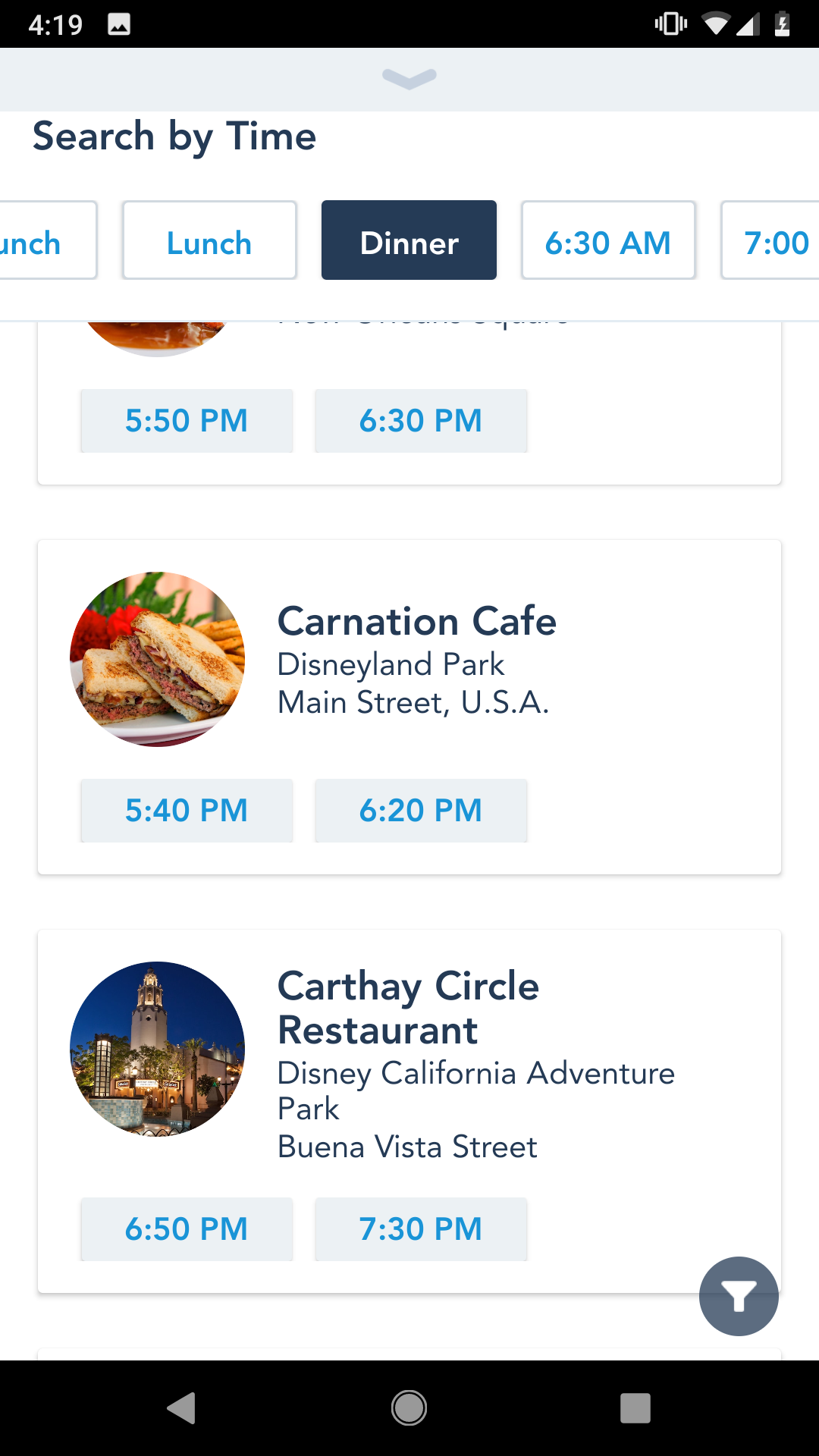Open the Carthay Circle Restaurant title
The width and height of the screenshot is (819, 1456).
point(408,1008)
